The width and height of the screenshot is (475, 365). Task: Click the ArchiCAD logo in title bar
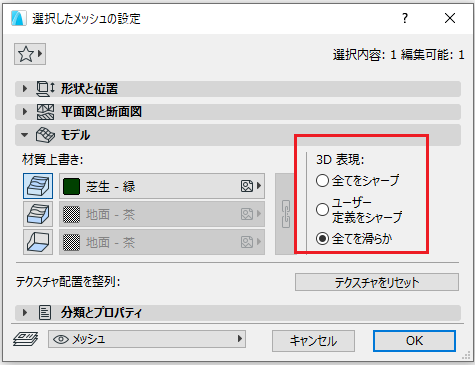click(x=18, y=18)
